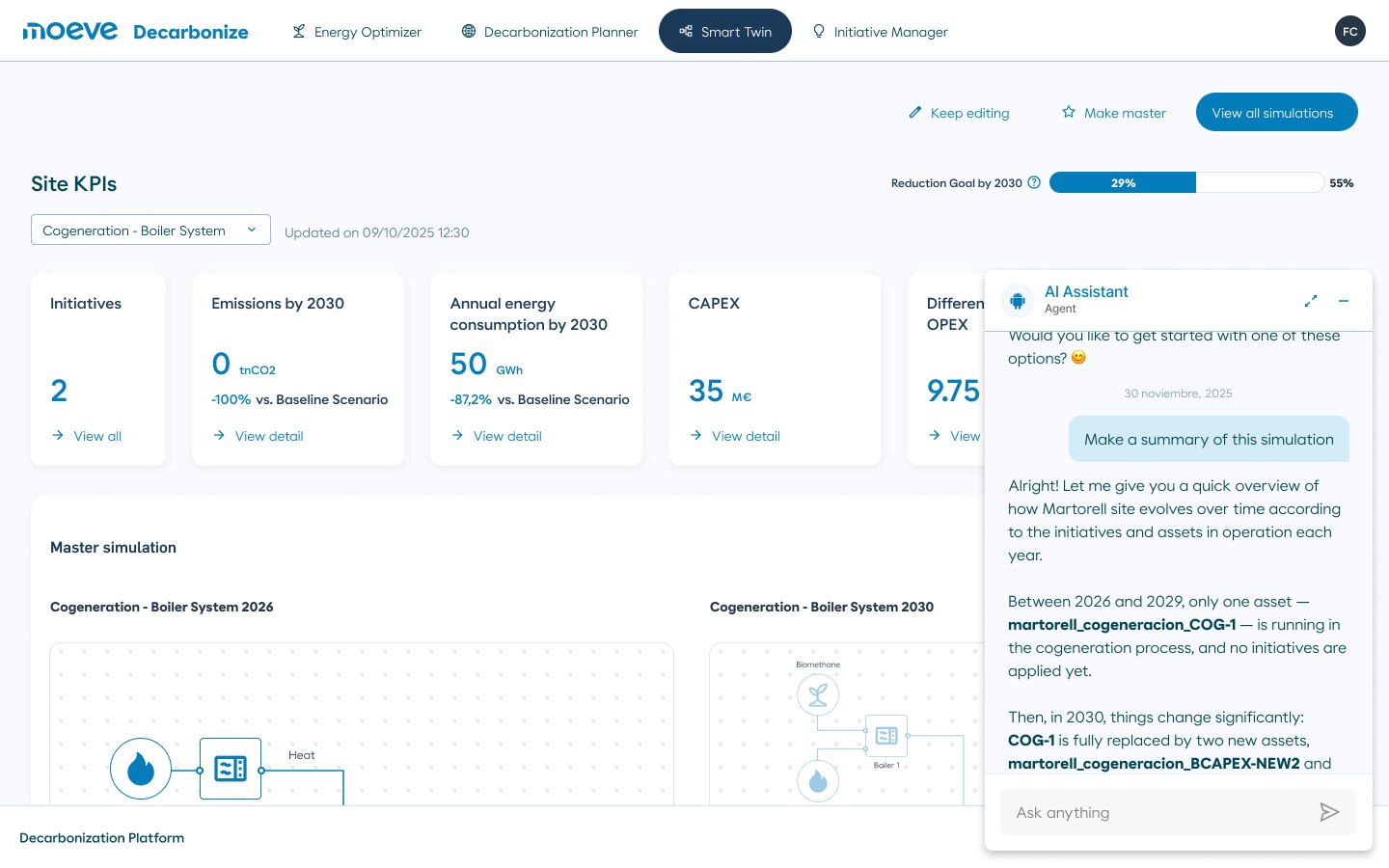
Task: Open the FC user profile avatar
Action: [x=1350, y=32]
